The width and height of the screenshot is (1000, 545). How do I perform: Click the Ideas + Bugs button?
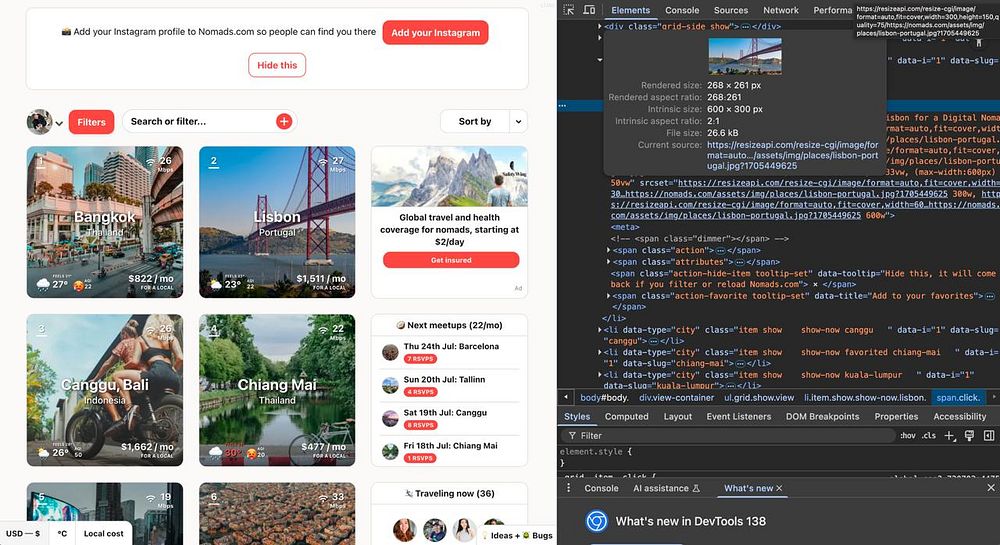point(517,535)
